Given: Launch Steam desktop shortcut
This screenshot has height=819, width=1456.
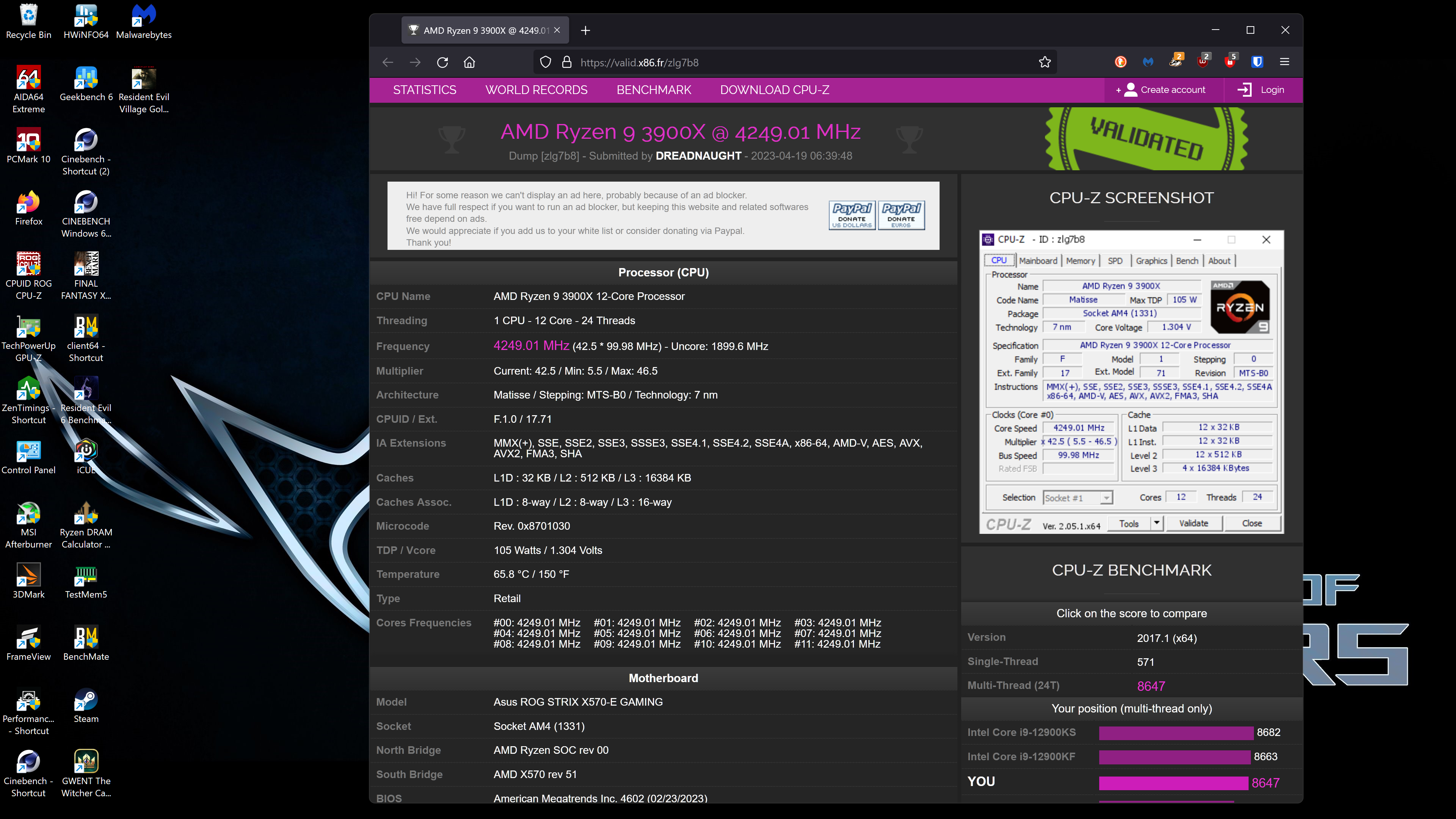Looking at the screenshot, I should coord(86,705).
